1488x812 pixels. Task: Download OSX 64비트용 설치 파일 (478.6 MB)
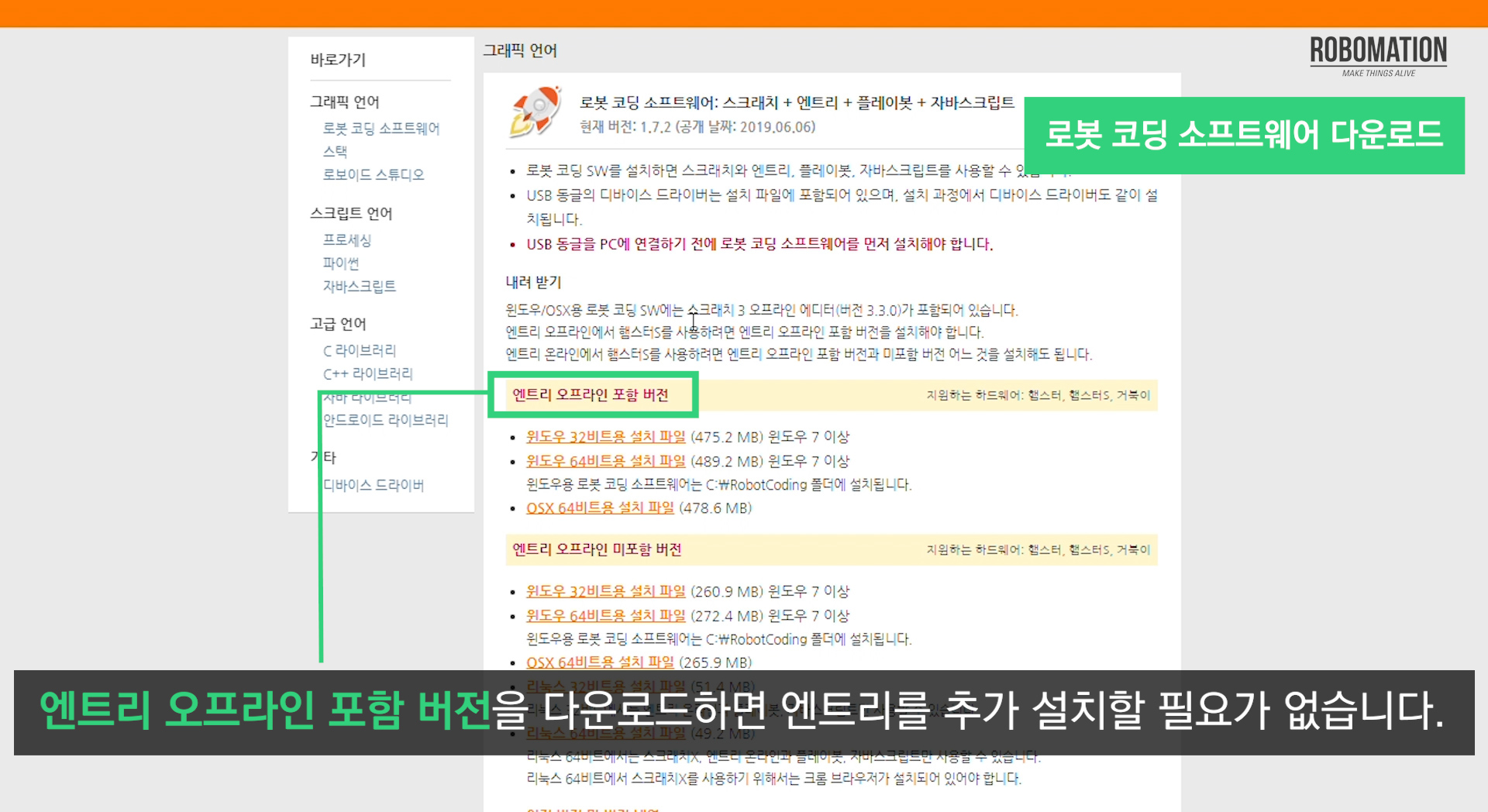click(600, 508)
